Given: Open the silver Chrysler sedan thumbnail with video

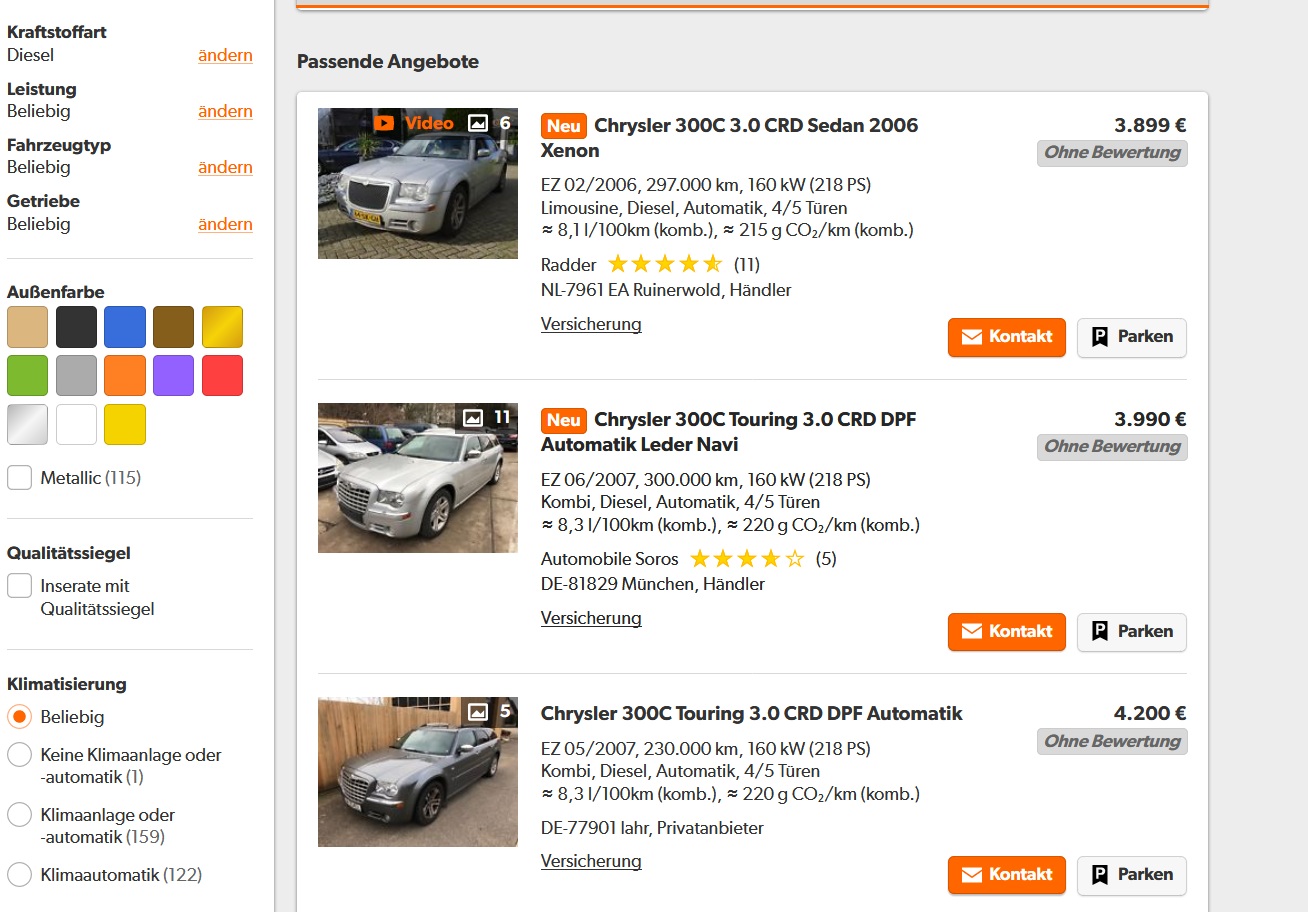Looking at the screenshot, I should click(x=418, y=183).
